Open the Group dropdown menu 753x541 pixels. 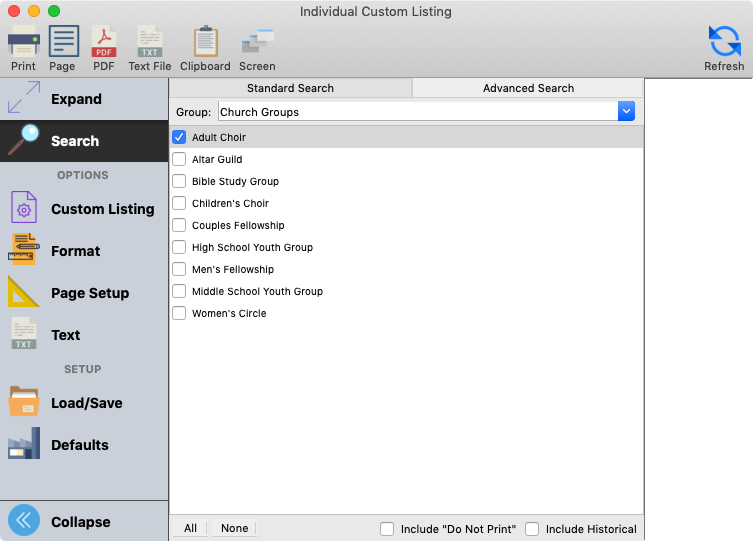pyautogui.click(x=626, y=112)
